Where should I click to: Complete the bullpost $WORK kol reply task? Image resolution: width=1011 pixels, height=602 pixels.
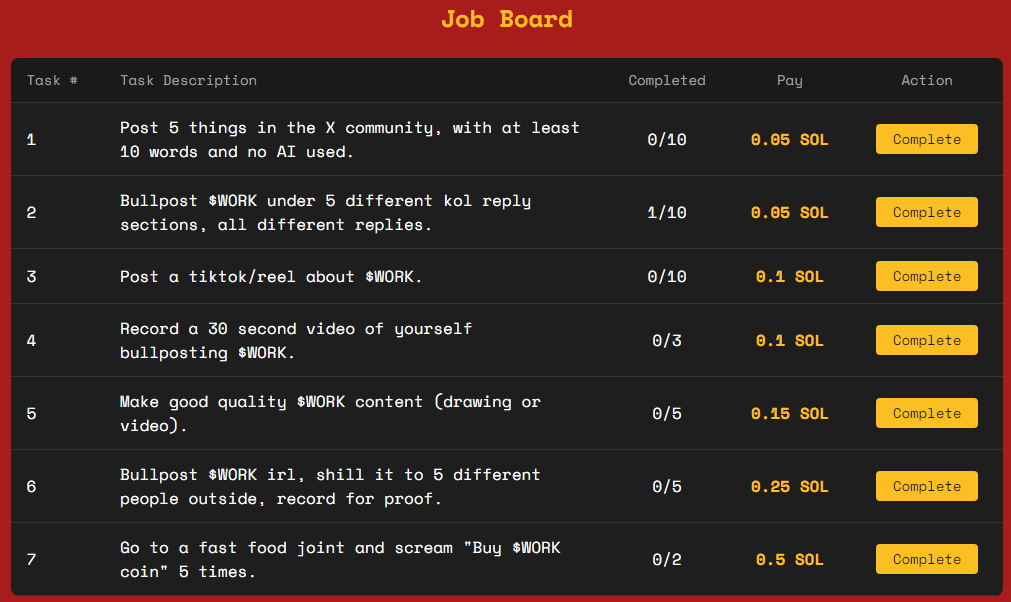click(x=926, y=212)
